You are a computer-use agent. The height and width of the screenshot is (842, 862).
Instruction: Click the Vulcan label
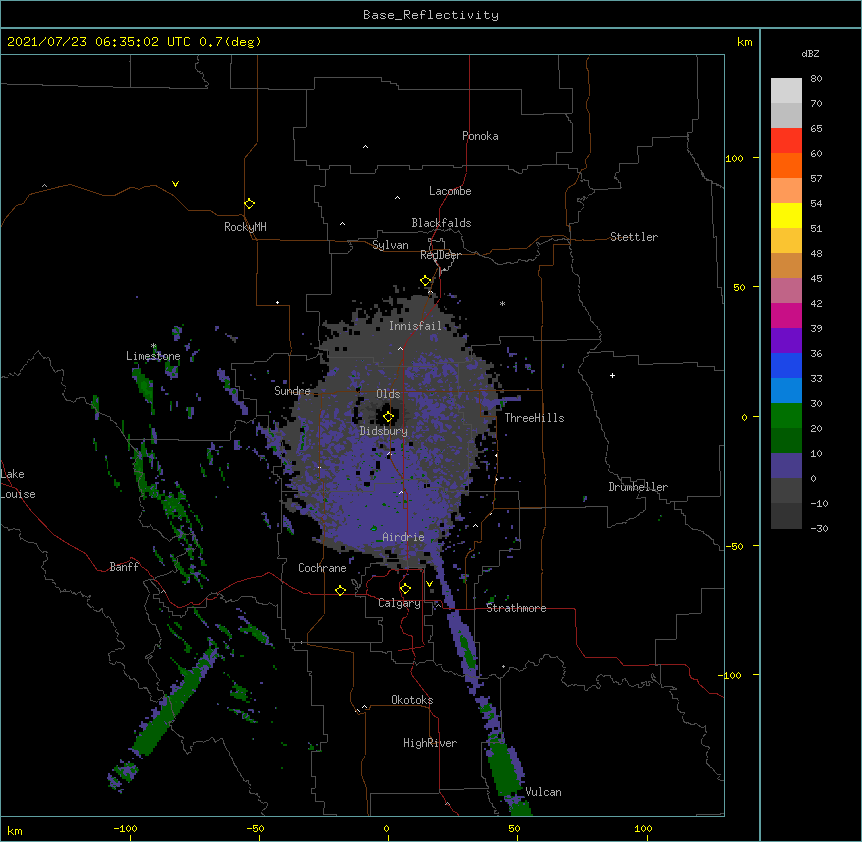tap(543, 792)
